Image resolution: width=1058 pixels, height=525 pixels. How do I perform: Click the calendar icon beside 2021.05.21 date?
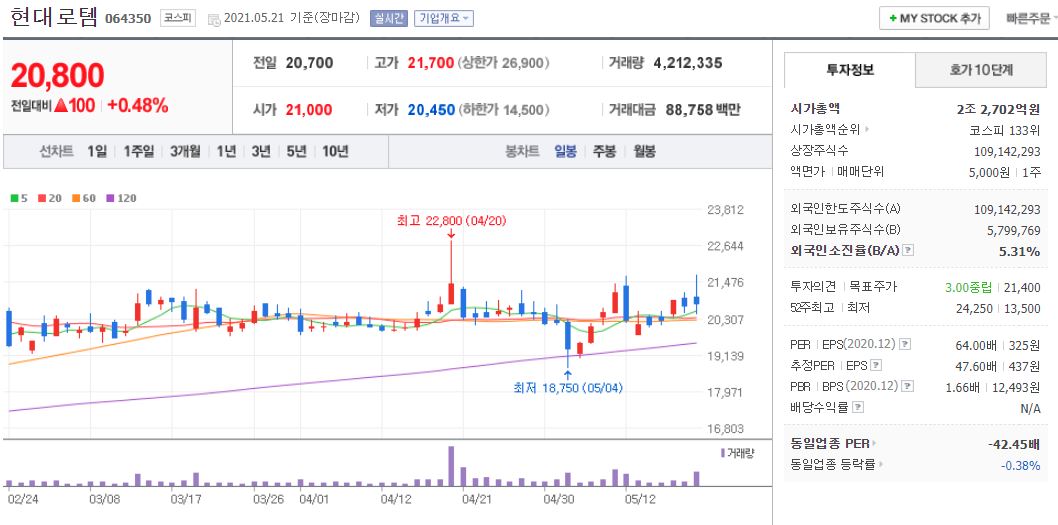(214, 19)
